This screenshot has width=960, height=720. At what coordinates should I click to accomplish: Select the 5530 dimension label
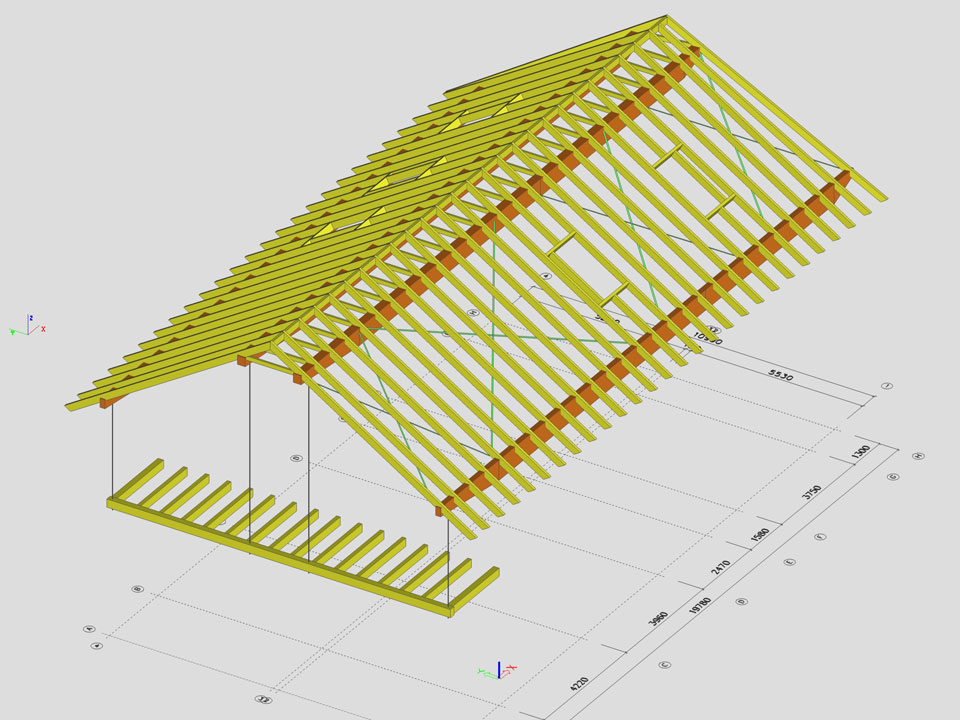point(780,377)
